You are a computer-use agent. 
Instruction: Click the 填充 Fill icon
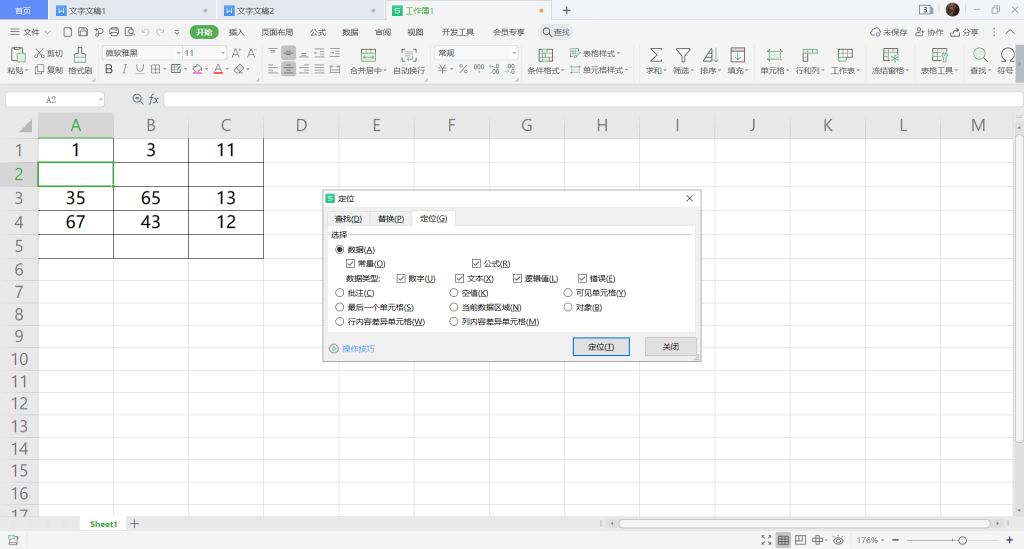(x=737, y=55)
